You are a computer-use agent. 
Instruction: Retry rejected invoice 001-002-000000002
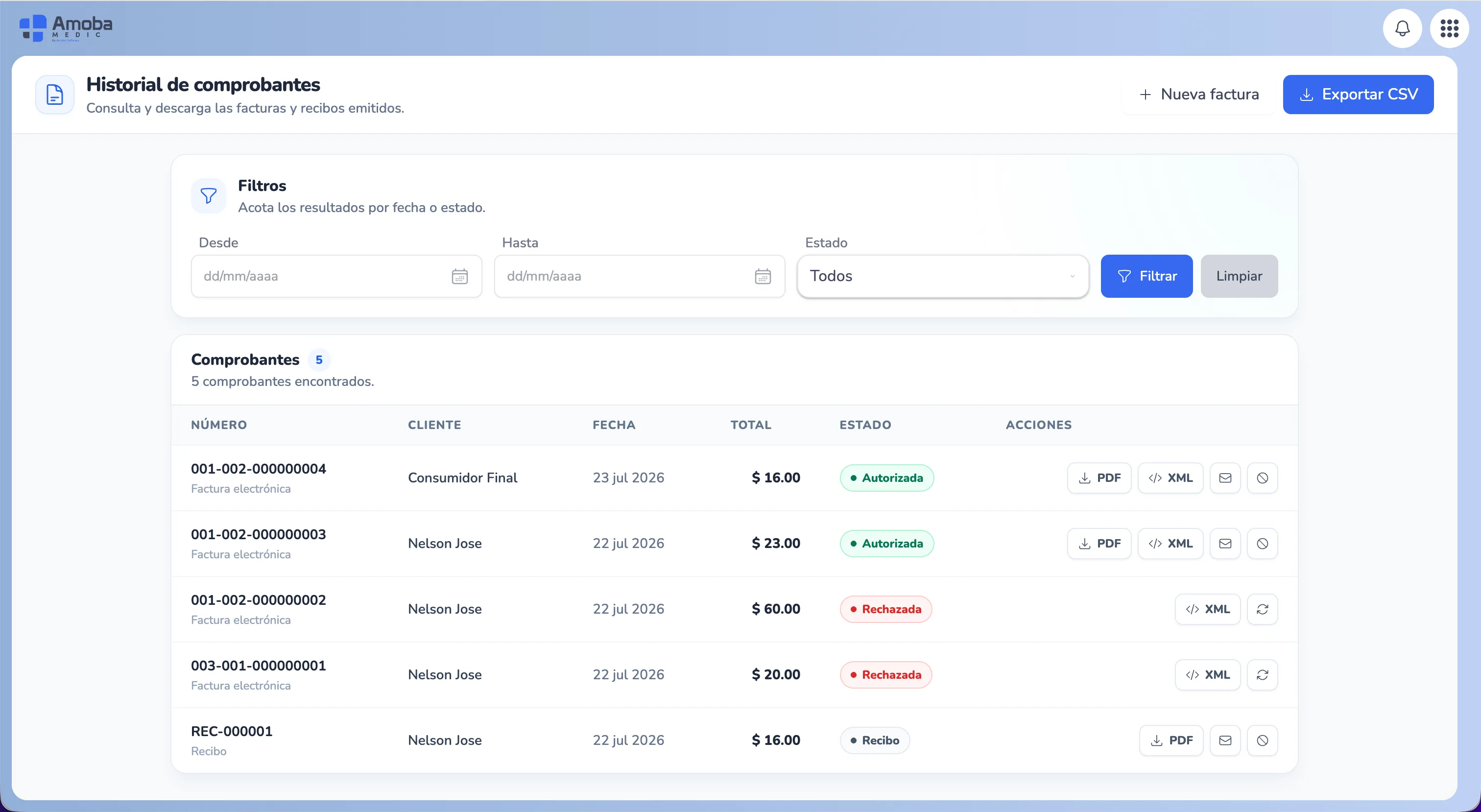(x=1263, y=609)
